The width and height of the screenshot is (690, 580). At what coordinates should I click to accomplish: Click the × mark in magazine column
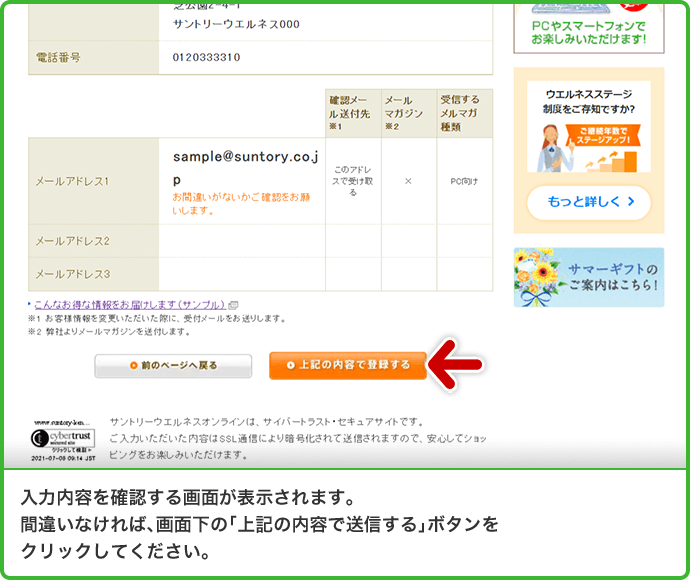[408, 181]
